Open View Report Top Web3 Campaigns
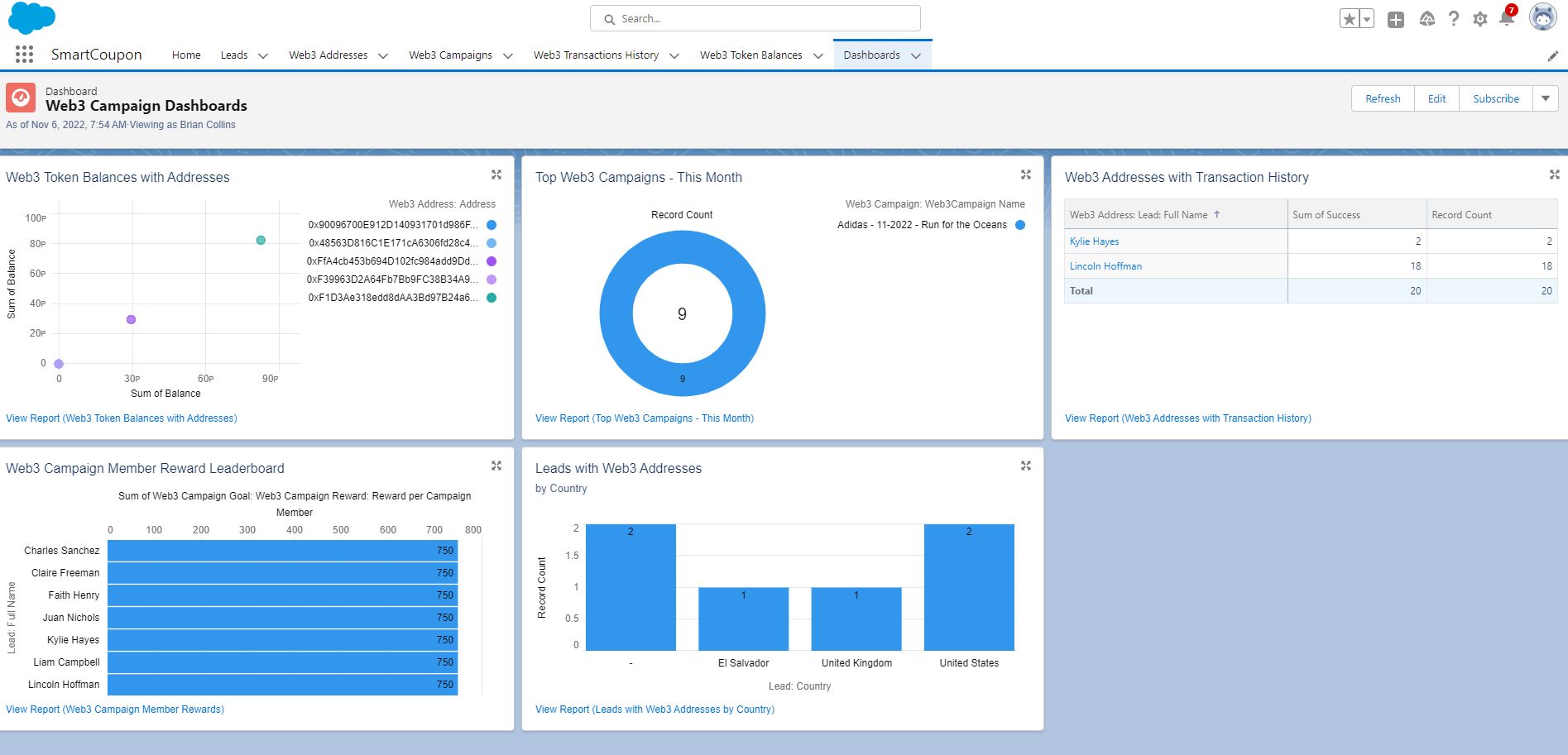 645,418
